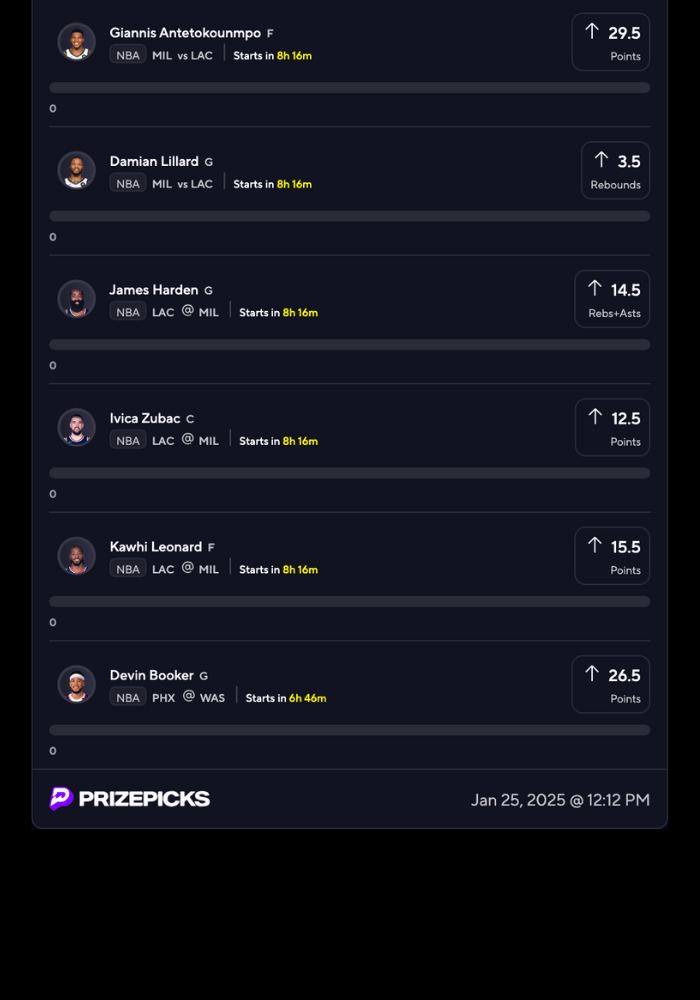Click James Harden's player avatar
The height and width of the screenshot is (1000, 700).
[77, 299]
